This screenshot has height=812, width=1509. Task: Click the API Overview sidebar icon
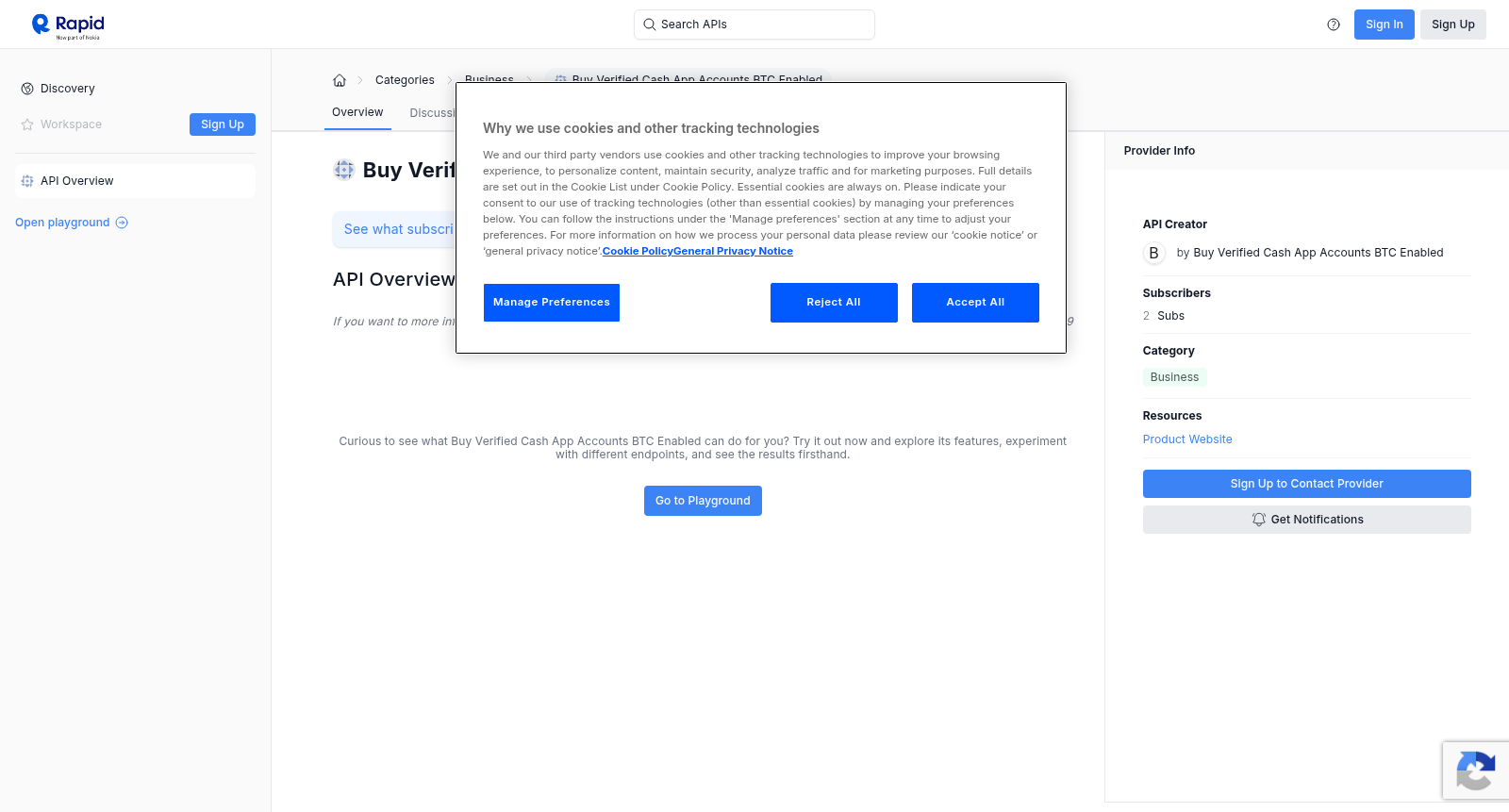click(x=27, y=181)
